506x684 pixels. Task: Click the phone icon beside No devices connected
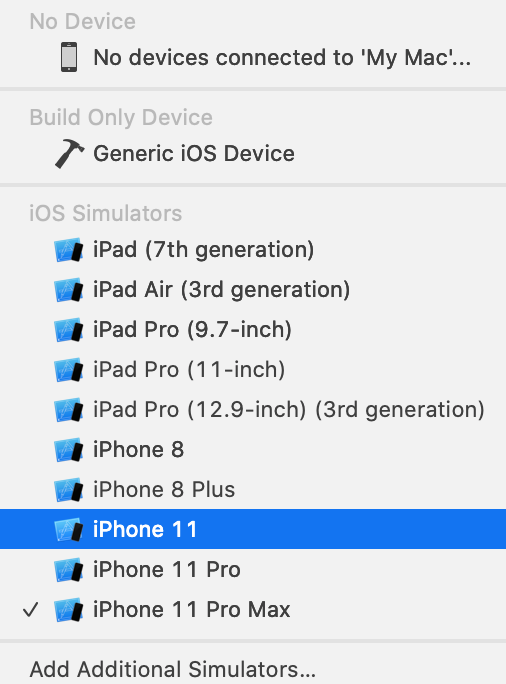pyautogui.click(x=69, y=57)
